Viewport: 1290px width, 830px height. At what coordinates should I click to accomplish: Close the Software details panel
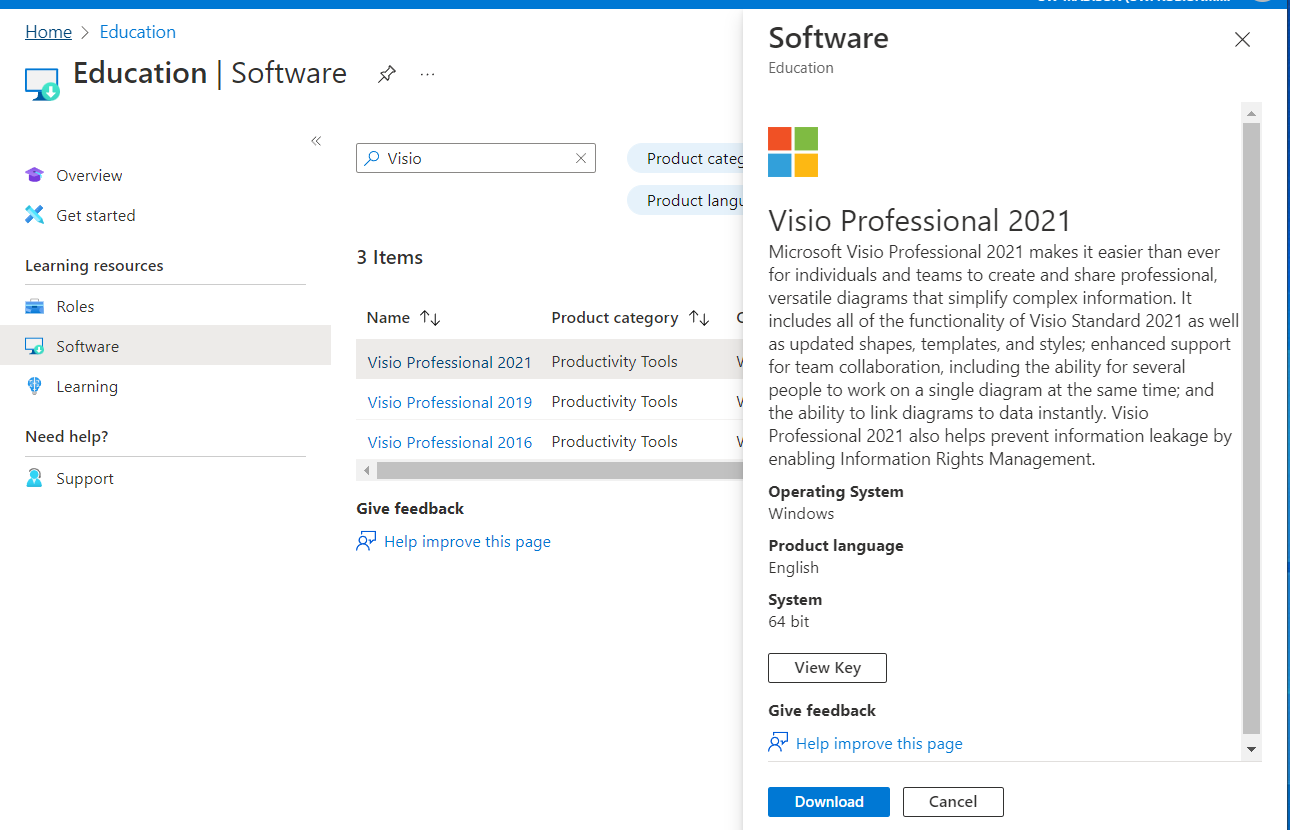pos(1242,40)
